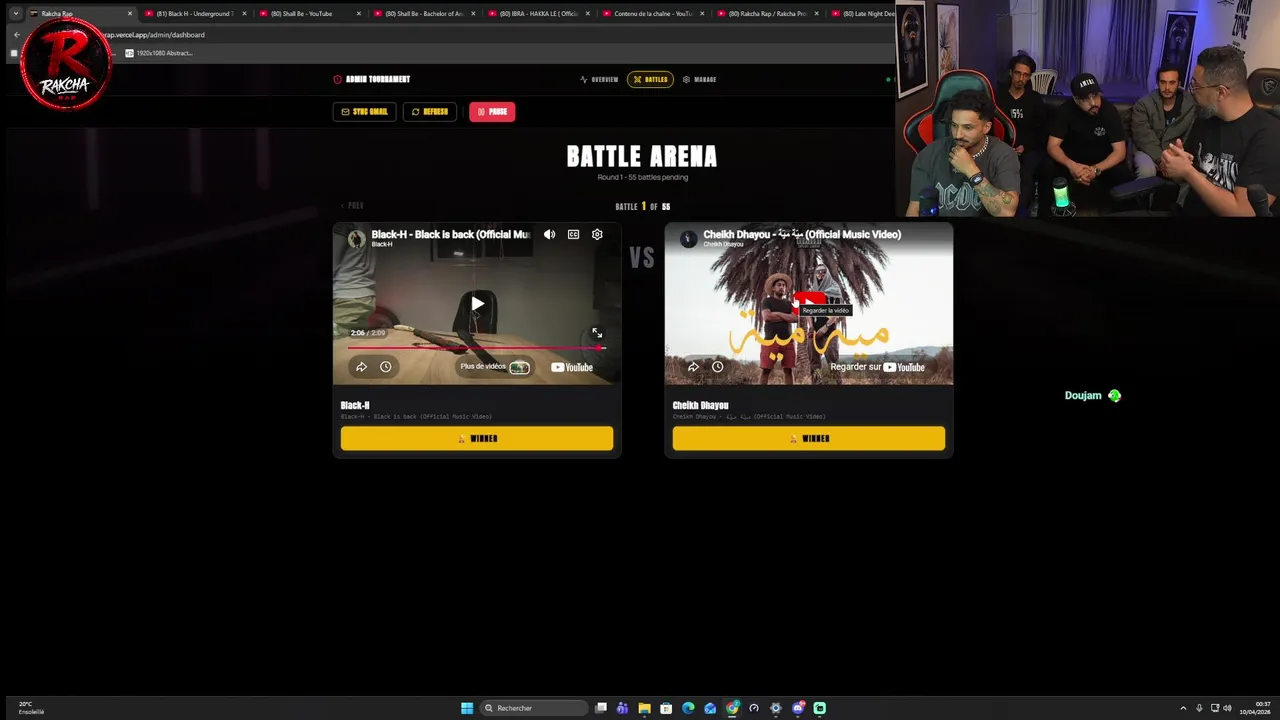Screen dimensions: 1280x720
Task: Open the 1920x1080 Abstract bookmark
Action: tap(159, 53)
